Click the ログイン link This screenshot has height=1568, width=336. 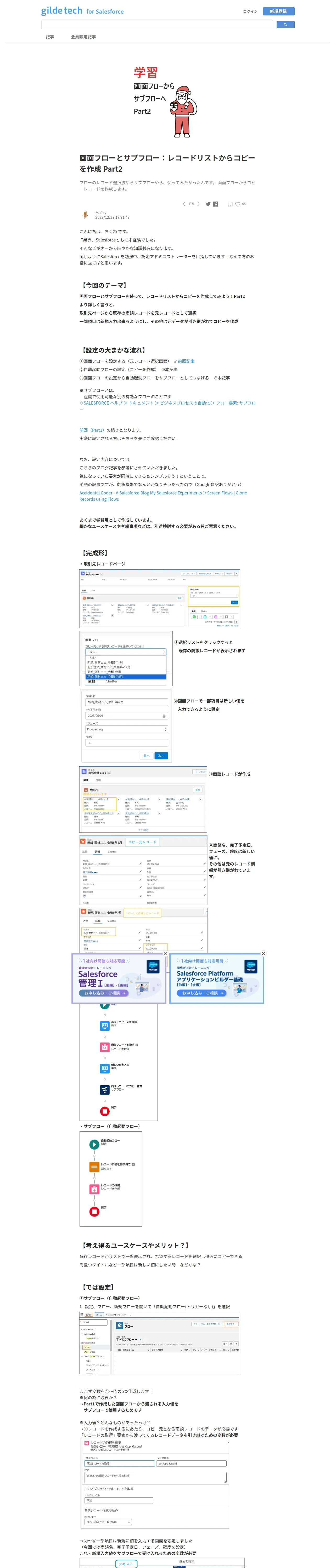(250, 11)
